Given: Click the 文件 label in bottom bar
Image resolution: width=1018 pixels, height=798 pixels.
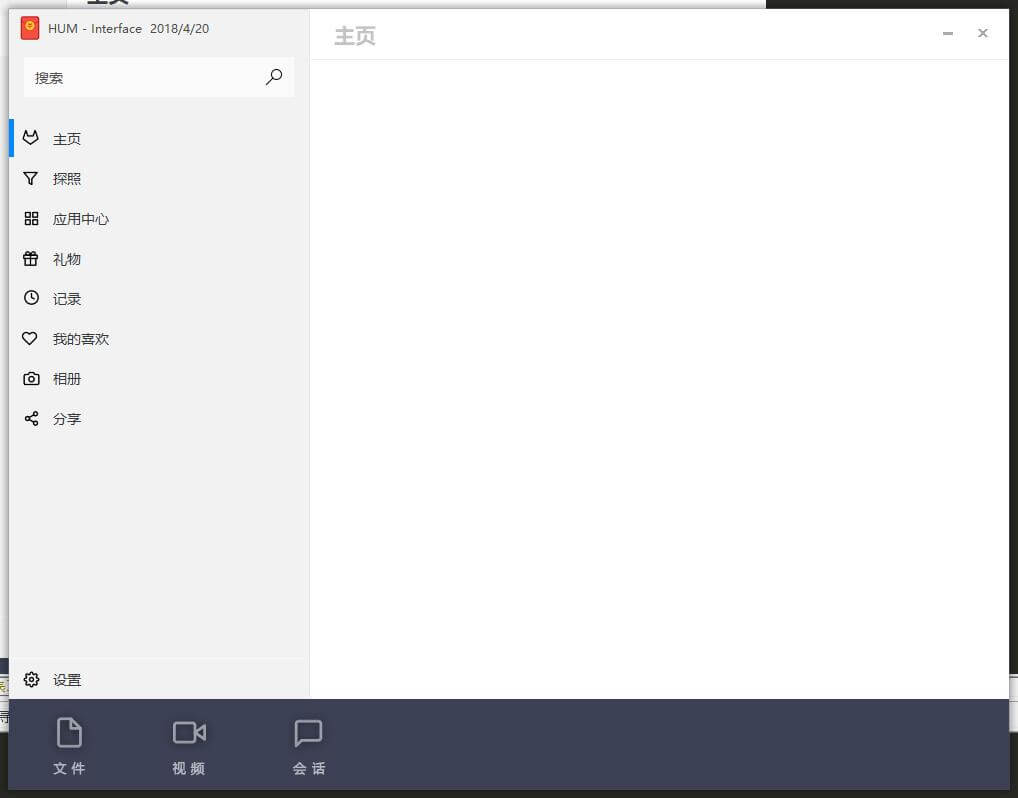Looking at the screenshot, I should tap(69, 769).
